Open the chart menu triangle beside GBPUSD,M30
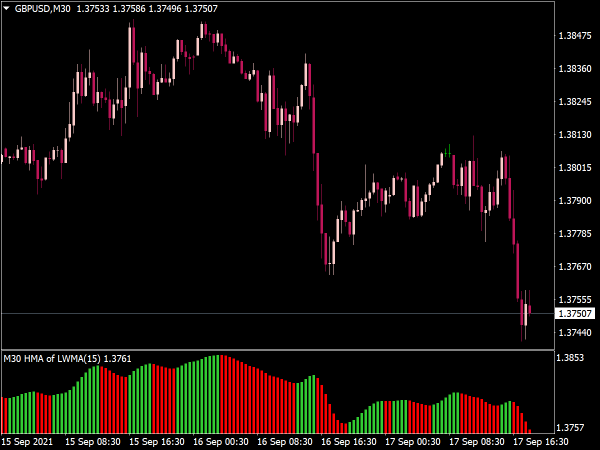Viewport: 600px width, 450px height. (6, 8)
